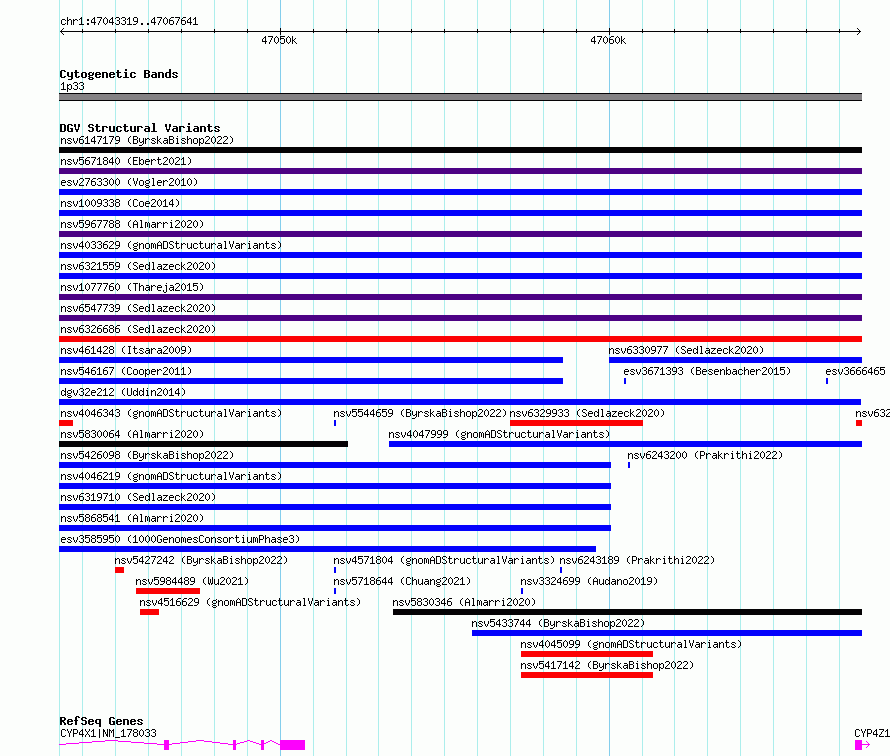Click nsv5417142 (ByrskaBishop2022) label

coord(607,665)
